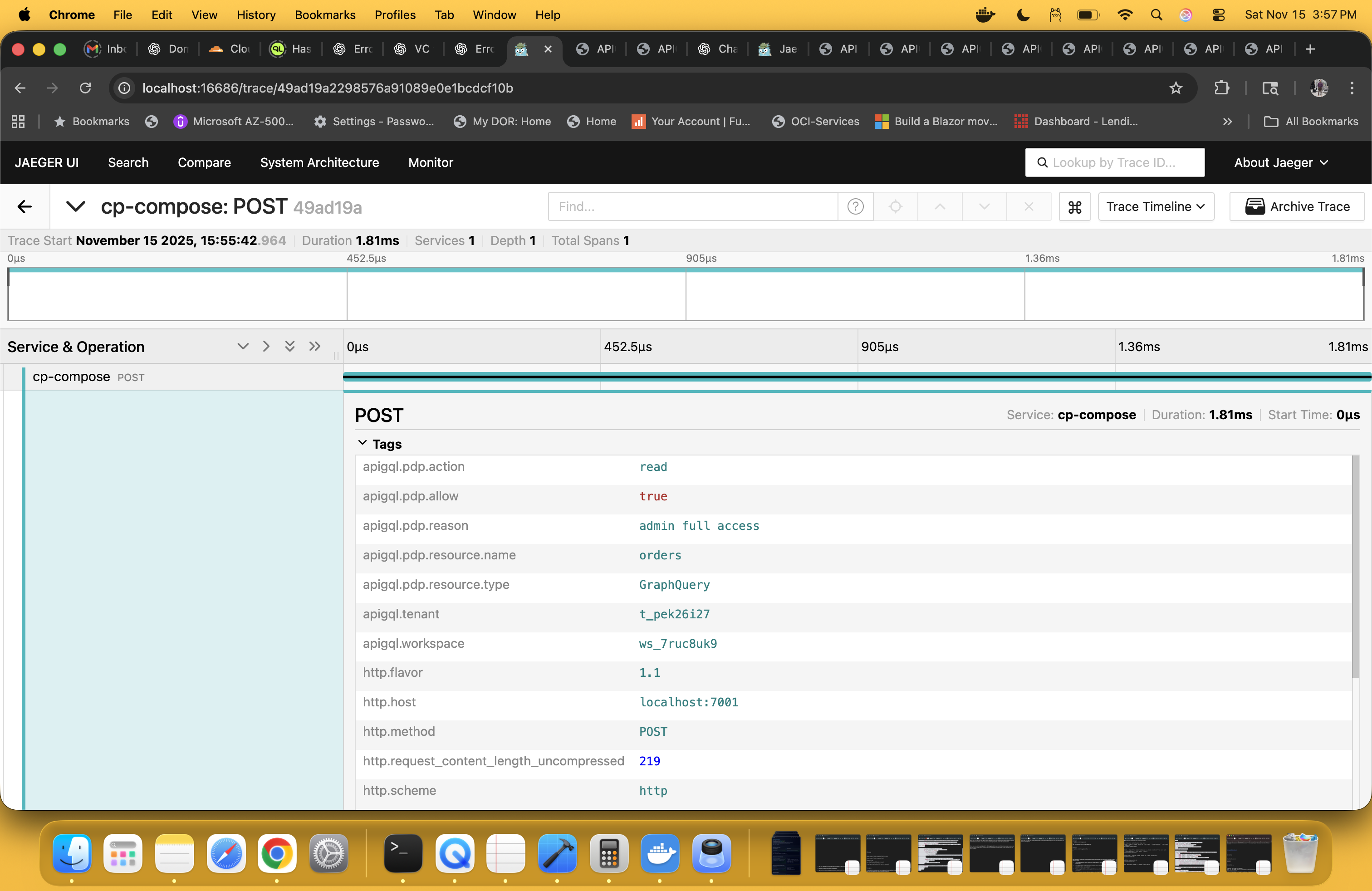
Task: Open the Monitor menu item
Action: tap(430, 162)
